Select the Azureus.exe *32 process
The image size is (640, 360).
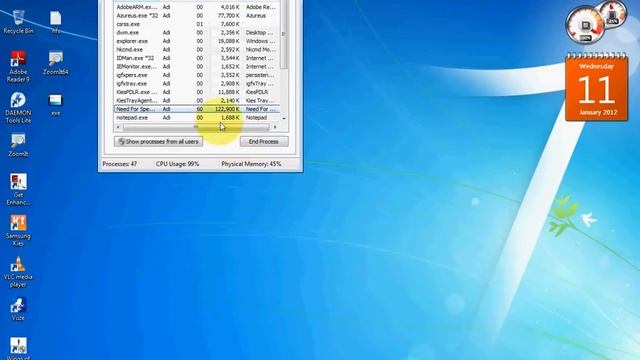pos(197,16)
